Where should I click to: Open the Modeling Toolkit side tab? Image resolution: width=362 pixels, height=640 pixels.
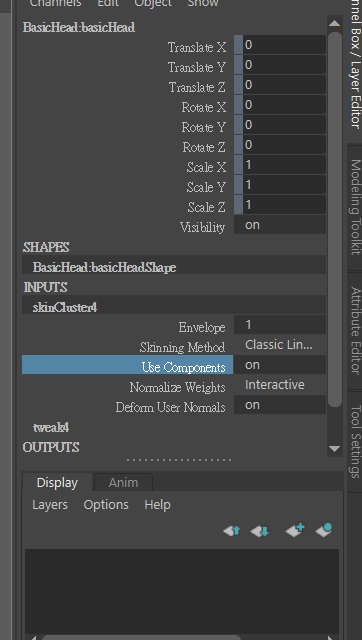[355, 207]
